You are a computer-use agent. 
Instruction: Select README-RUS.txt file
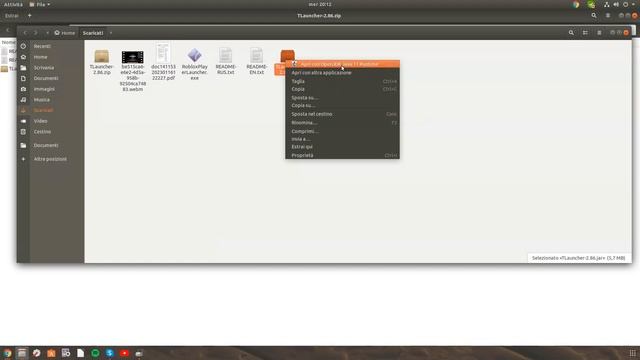pyautogui.click(x=225, y=56)
